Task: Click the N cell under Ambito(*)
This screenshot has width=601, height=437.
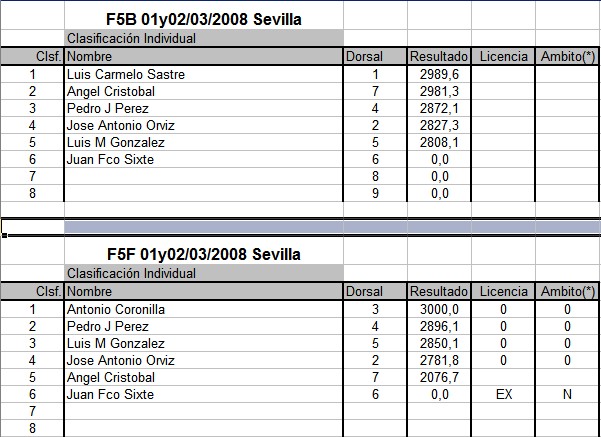Action: (x=567, y=394)
